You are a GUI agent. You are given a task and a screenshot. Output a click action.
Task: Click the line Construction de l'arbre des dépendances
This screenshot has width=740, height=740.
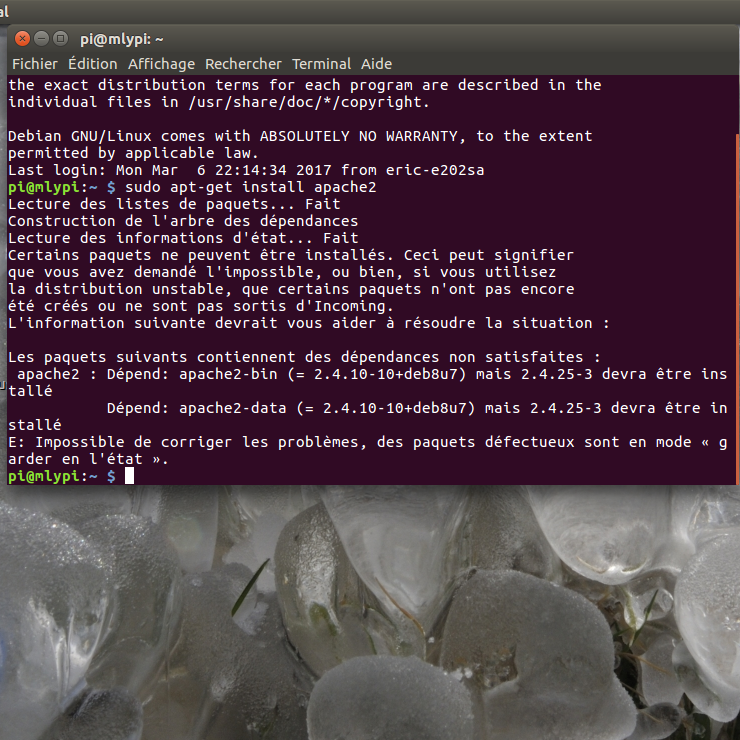tap(183, 221)
